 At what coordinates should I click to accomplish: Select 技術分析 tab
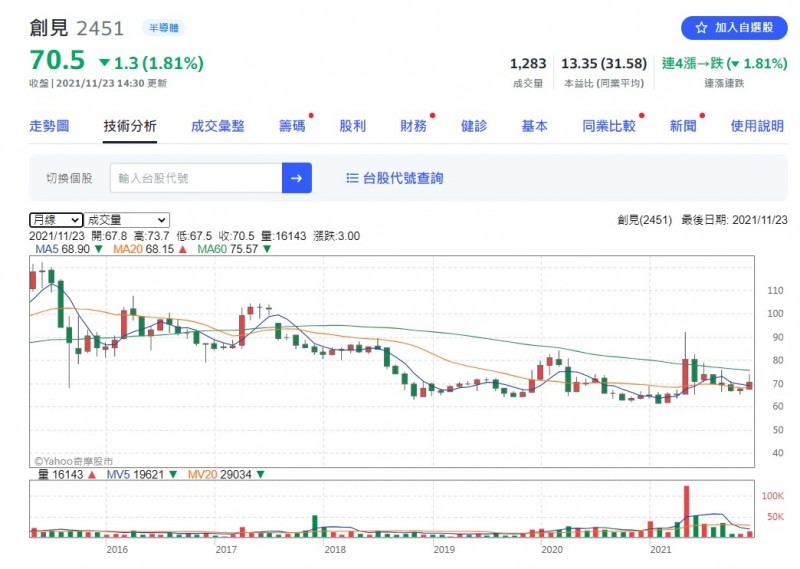click(x=130, y=126)
